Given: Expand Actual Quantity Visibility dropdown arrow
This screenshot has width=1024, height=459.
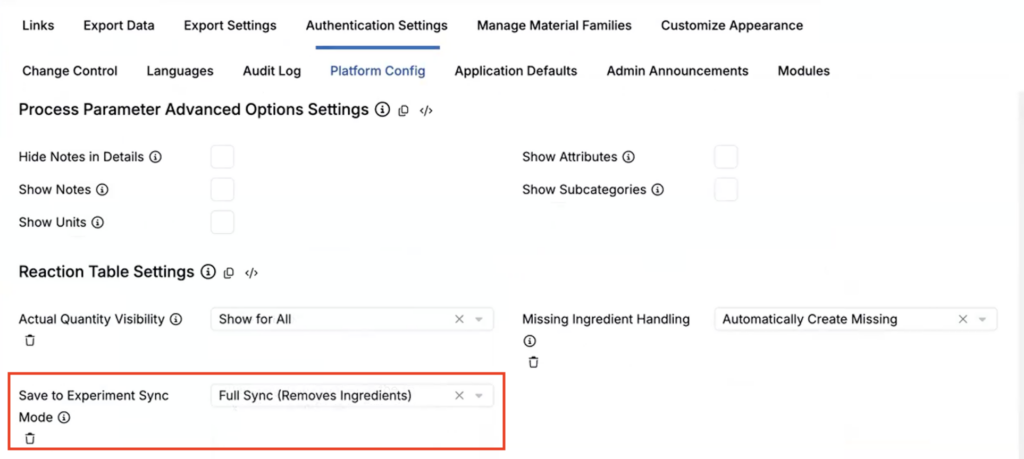Looking at the screenshot, I should pos(479,319).
